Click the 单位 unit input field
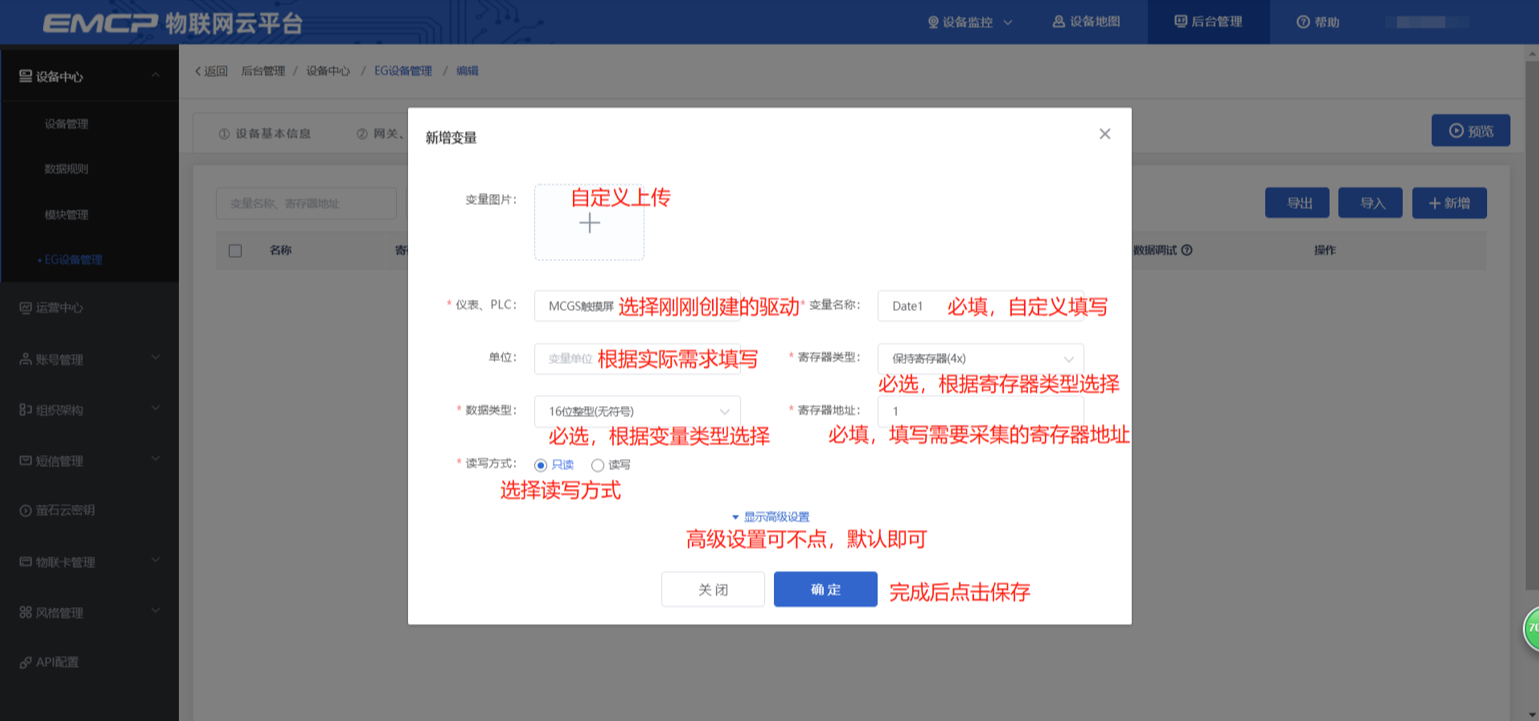1539x721 pixels. point(637,358)
